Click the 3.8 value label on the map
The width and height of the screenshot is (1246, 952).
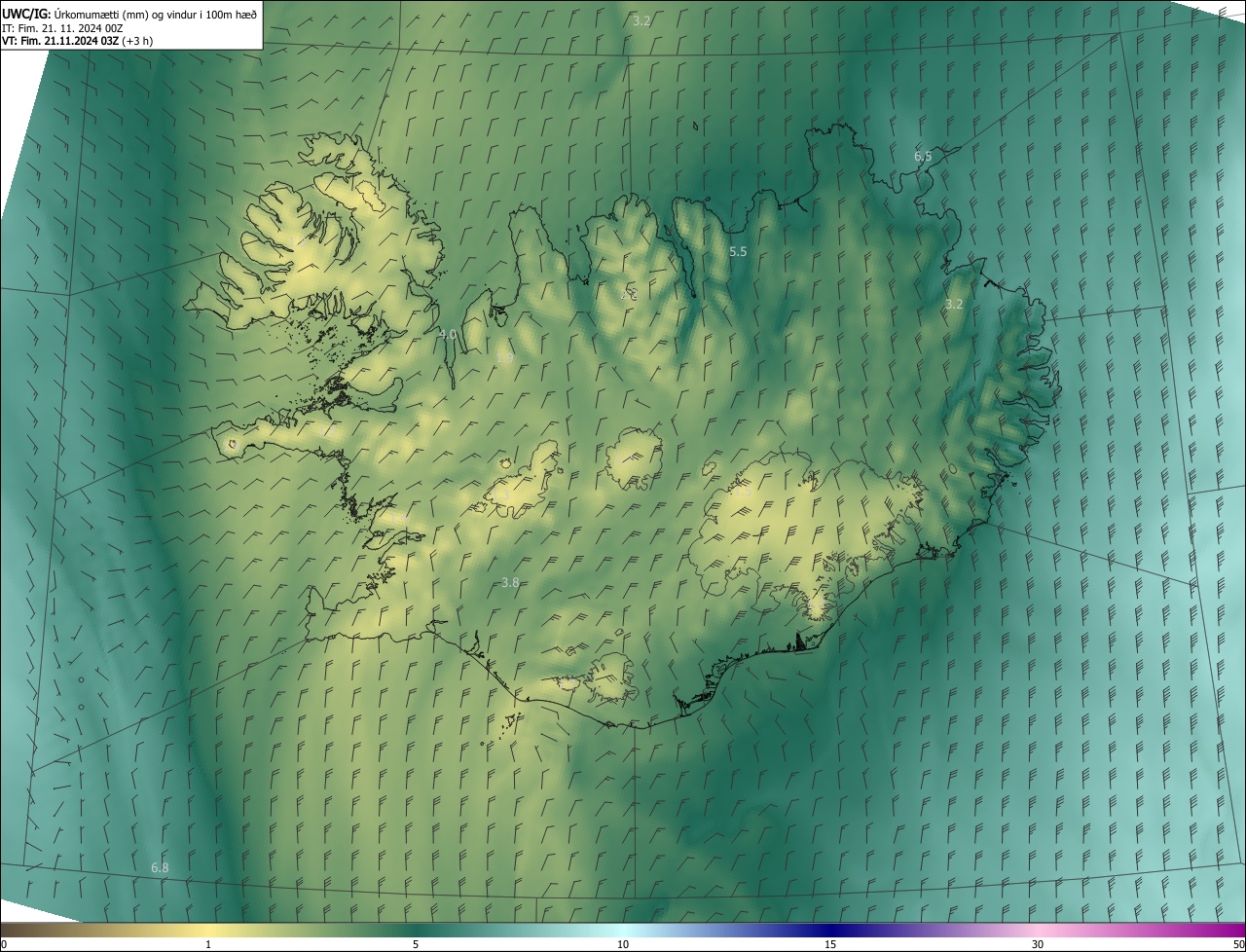coord(510,582)
